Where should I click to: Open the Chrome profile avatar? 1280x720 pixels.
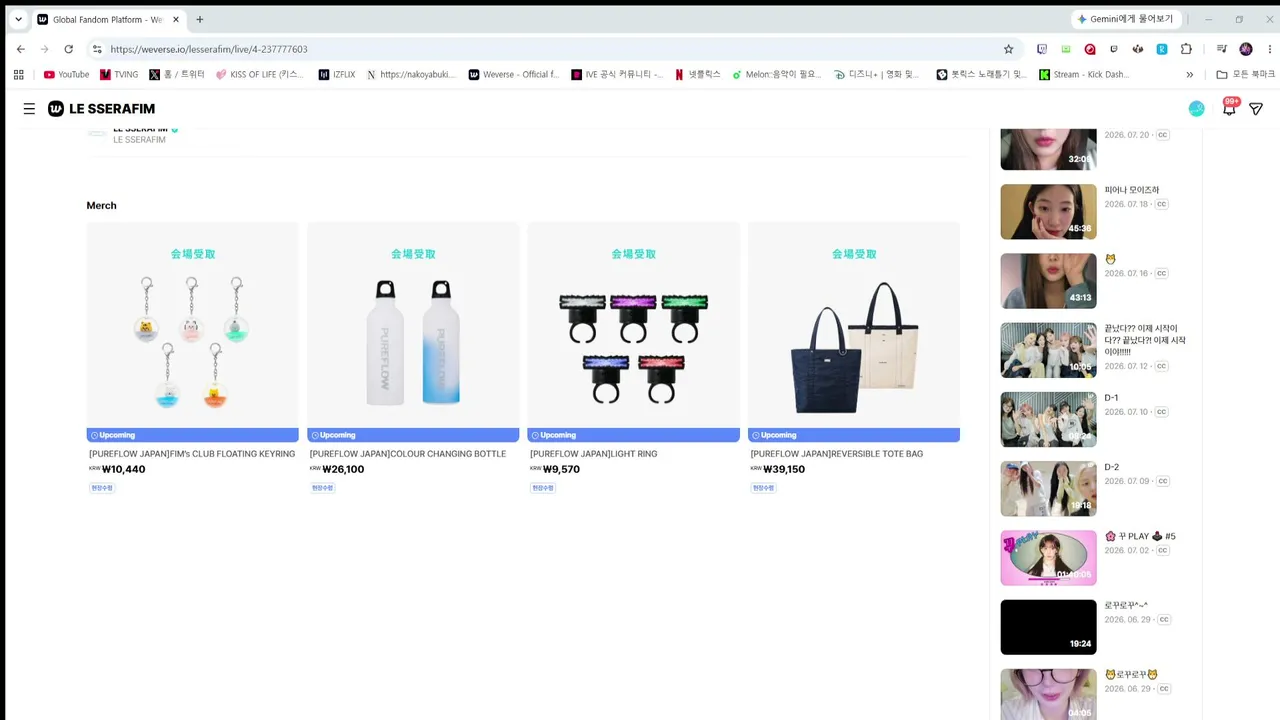tap(1245, 49)
